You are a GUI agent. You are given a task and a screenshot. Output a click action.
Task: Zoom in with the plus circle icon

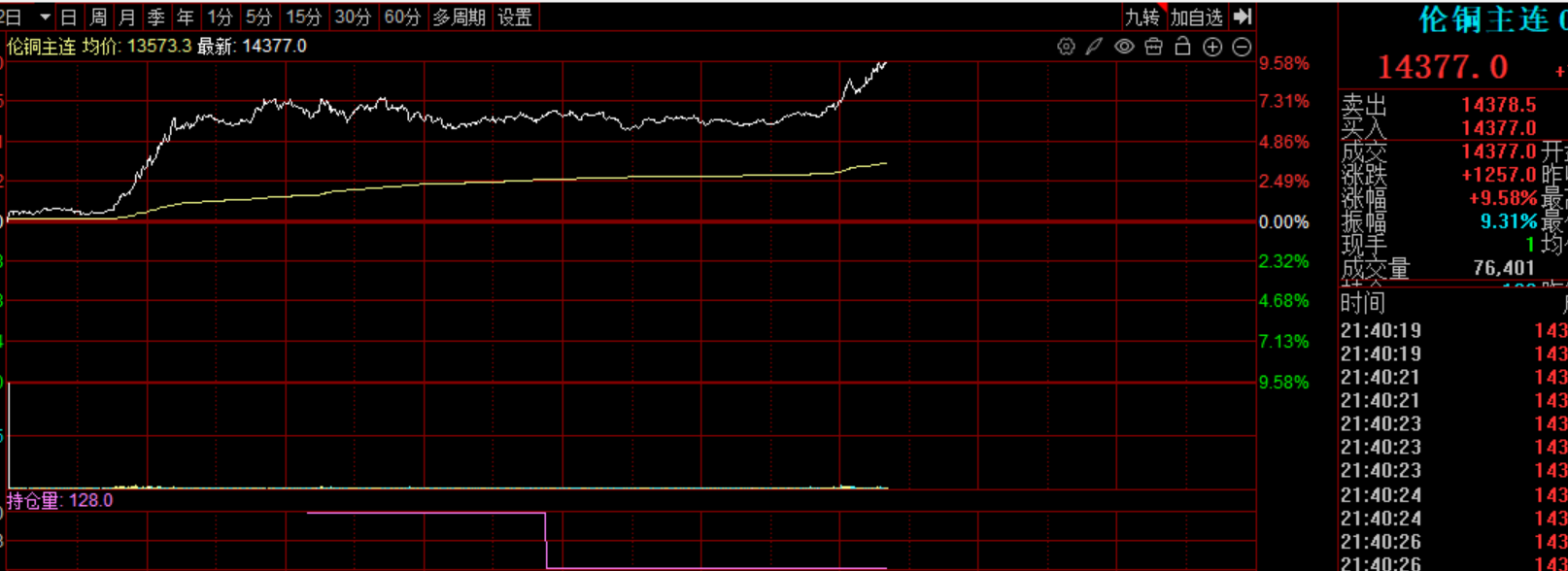(1212, 47)
